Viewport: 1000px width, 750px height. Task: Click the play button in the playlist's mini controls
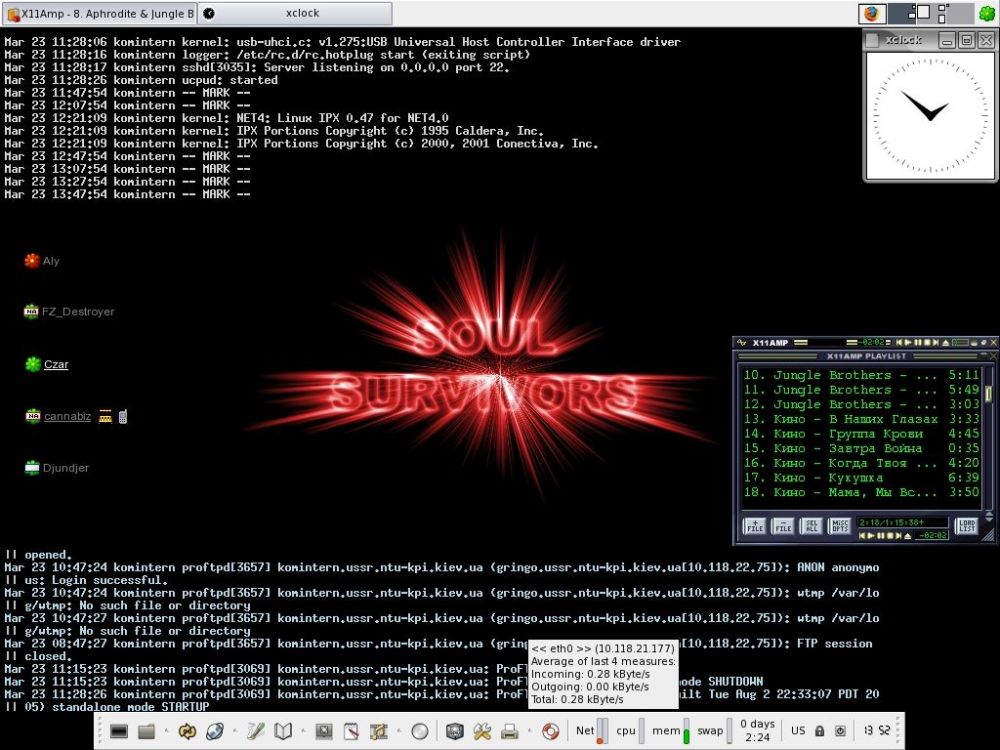871,536
